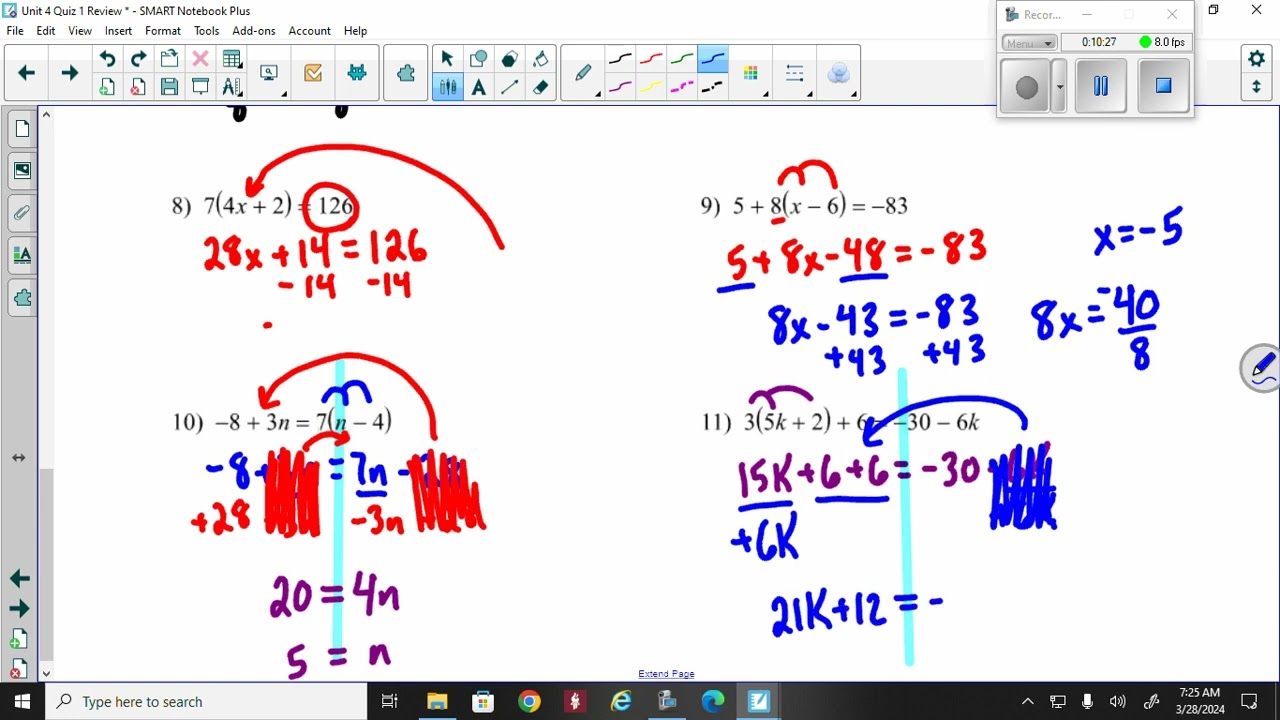Open the color palette dropdown
The height and width of the screenshot is (720, 1280).
751,73
